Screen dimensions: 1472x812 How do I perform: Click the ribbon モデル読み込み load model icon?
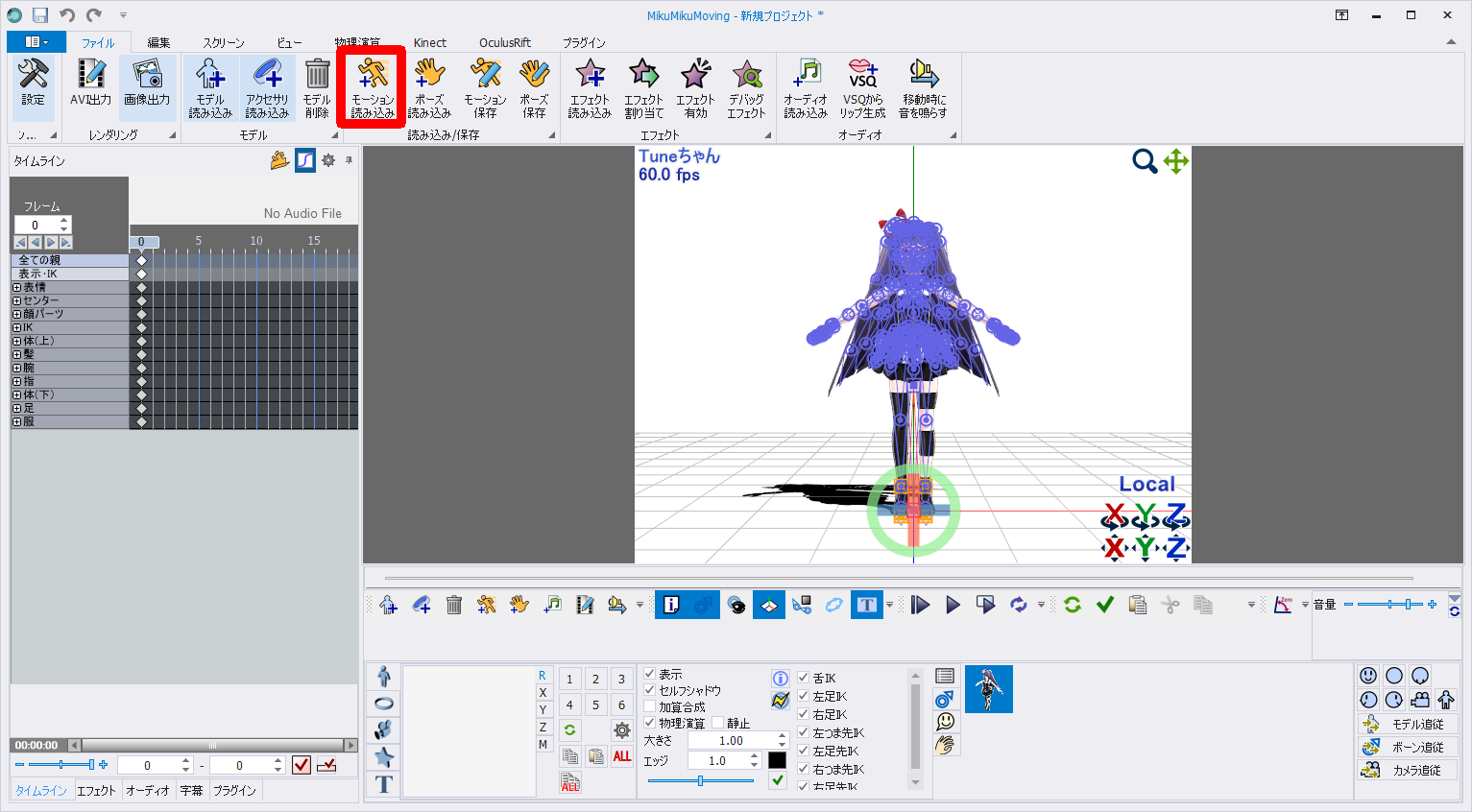pyautogui.click(x=210, y=87)
